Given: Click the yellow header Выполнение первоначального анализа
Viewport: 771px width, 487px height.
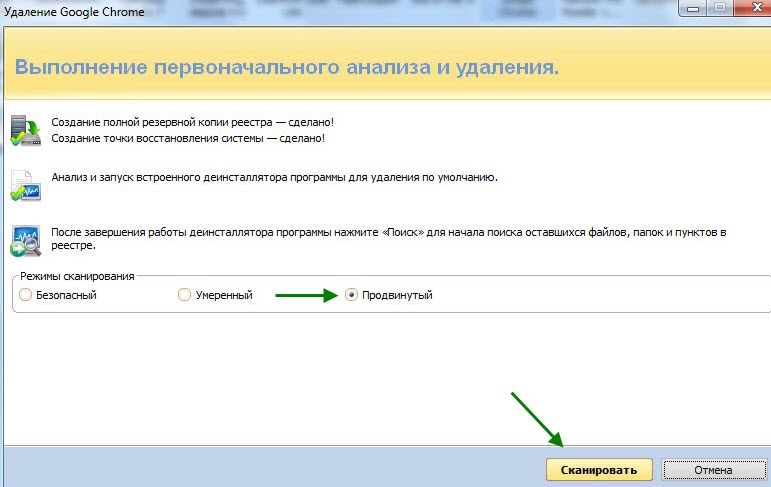Looking at the screenshot, I should (286, 68).
